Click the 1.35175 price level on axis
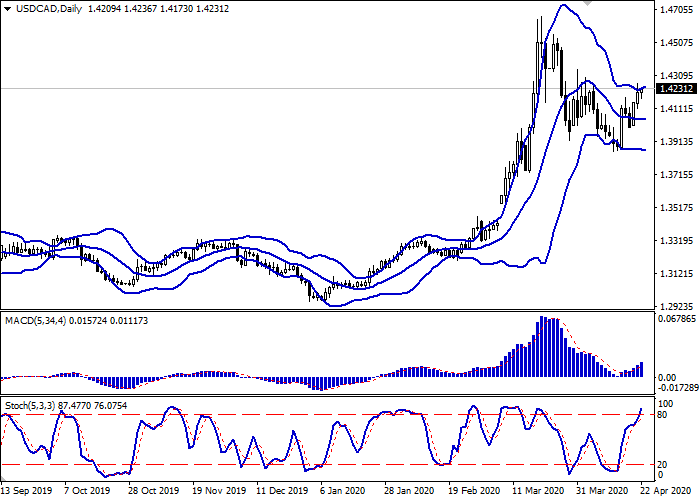The image size is (700, 500). coord(677,208)
